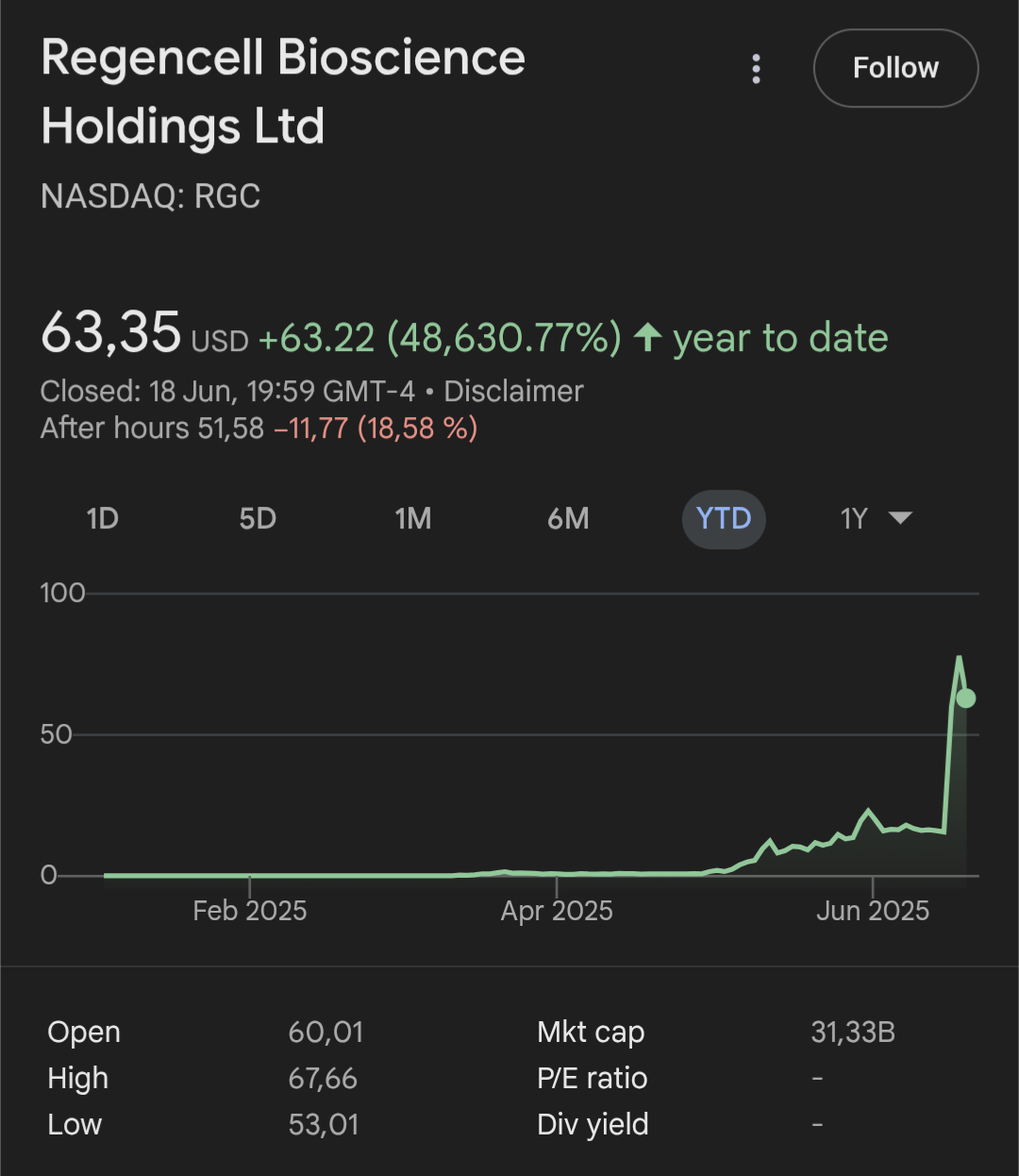The height and width of the screenshot is (1176, 1019).
Task: Select the highlighted YTD tab
Action: [x=724, y=518]
